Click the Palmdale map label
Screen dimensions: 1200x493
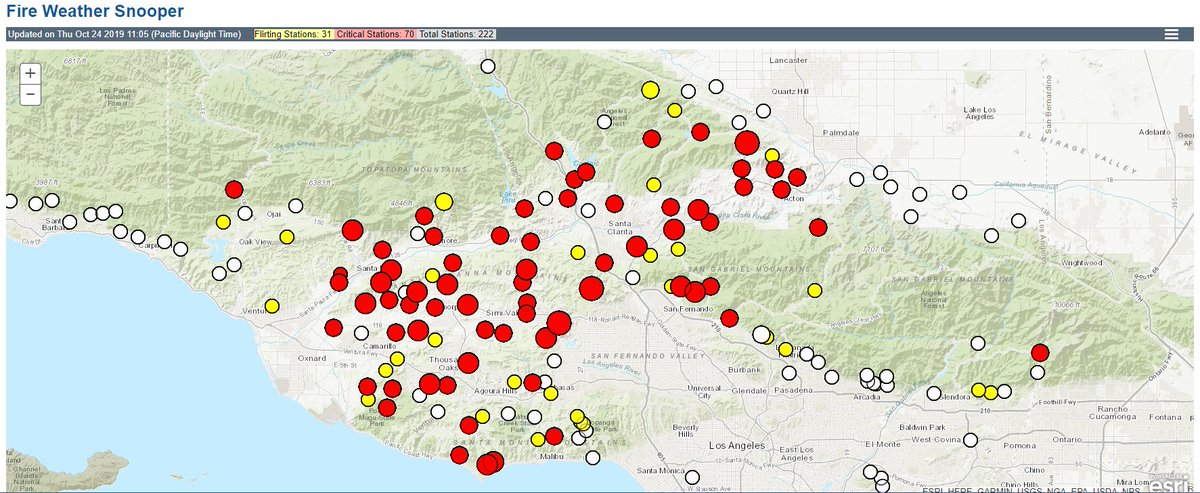840,132
